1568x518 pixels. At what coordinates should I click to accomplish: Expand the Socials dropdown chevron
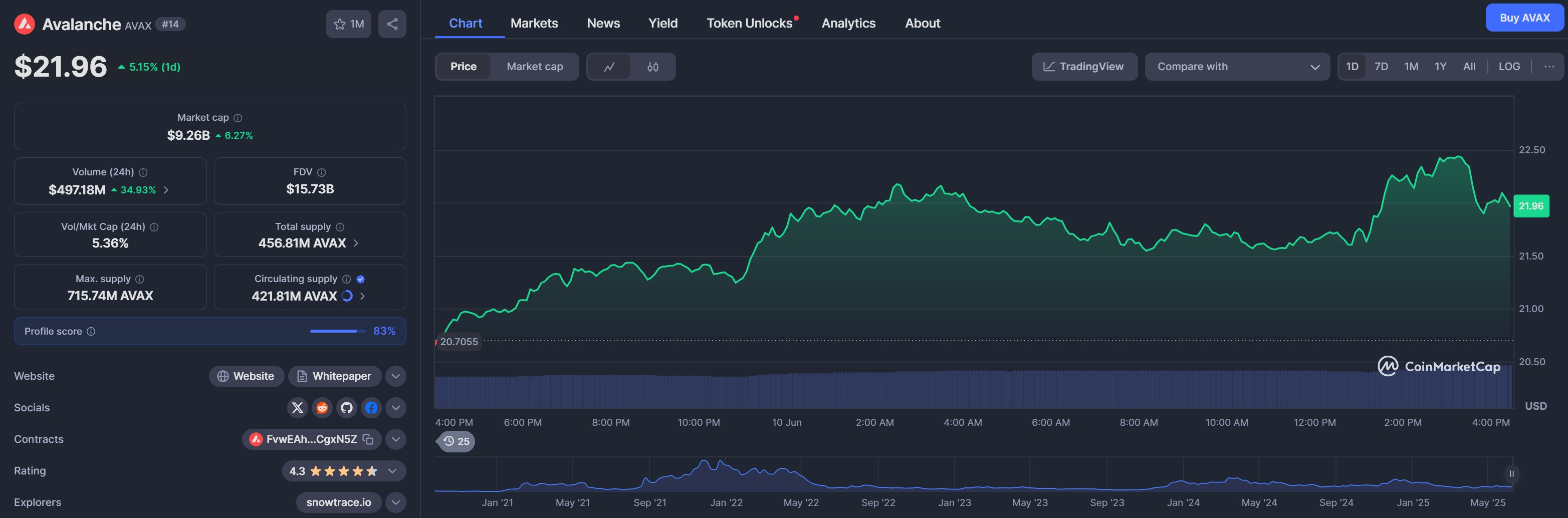[x=396, y=408]
